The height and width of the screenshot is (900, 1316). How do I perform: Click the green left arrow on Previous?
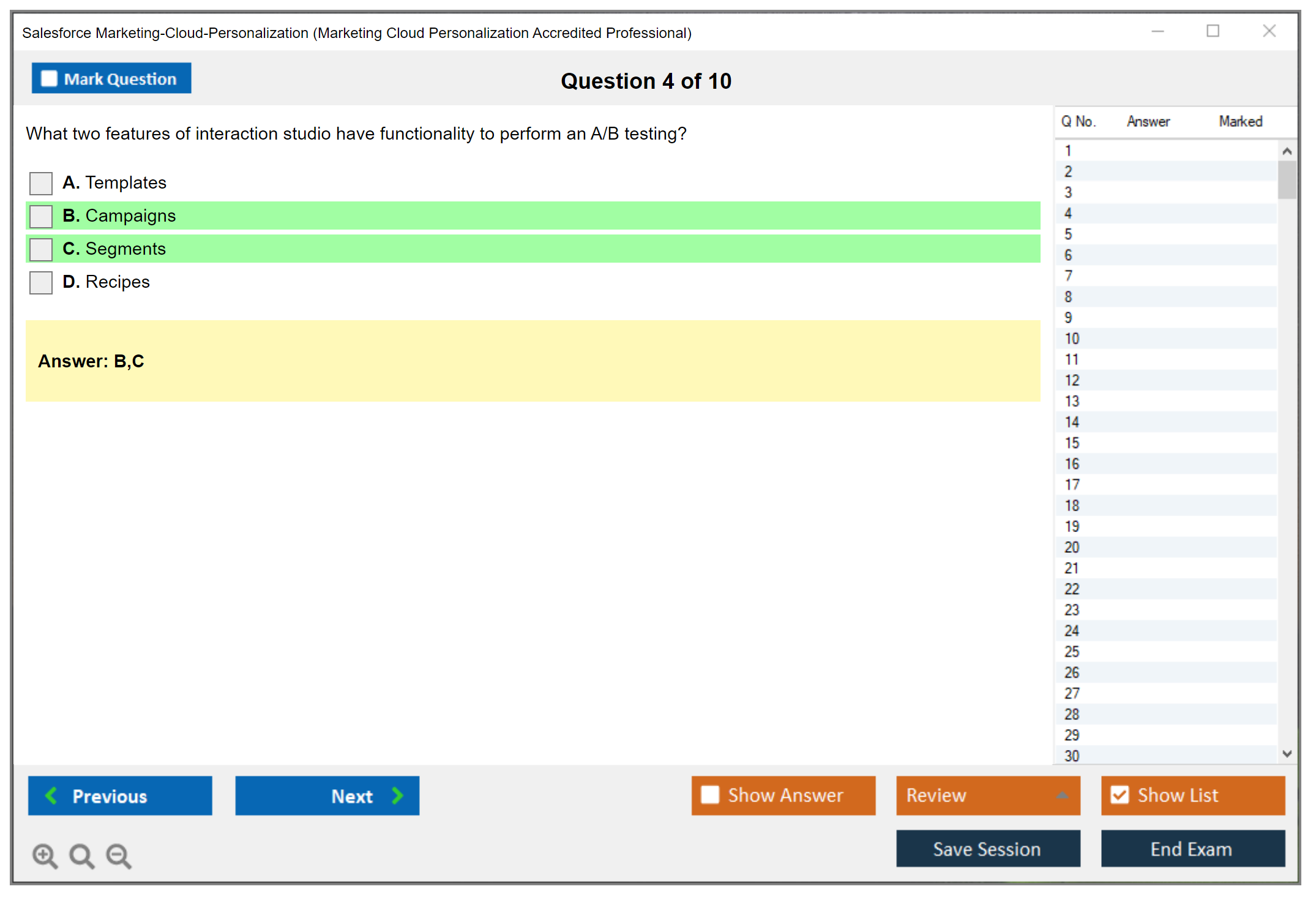click(x=51, y=795)
